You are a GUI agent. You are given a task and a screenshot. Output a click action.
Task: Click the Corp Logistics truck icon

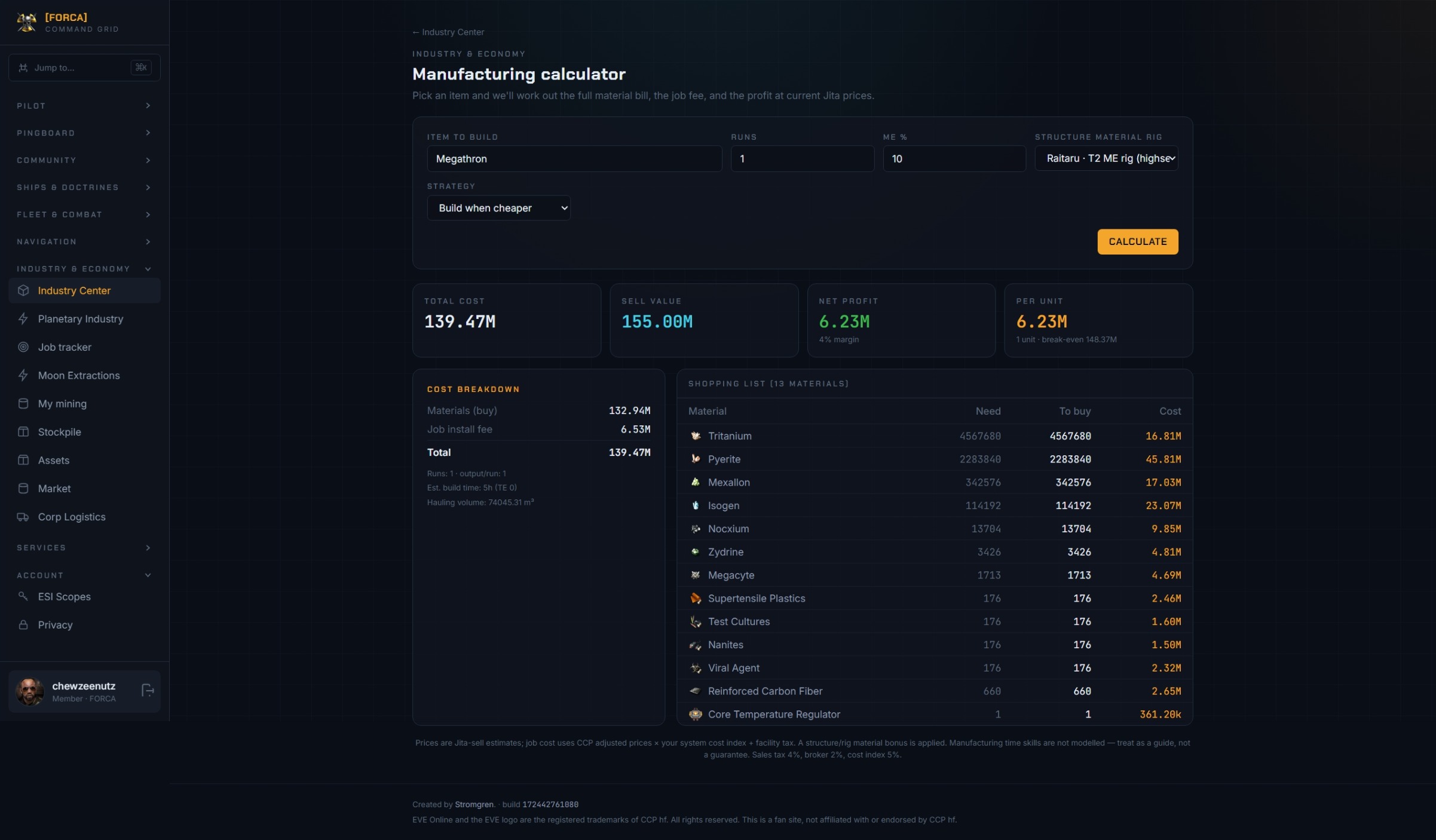23,517
